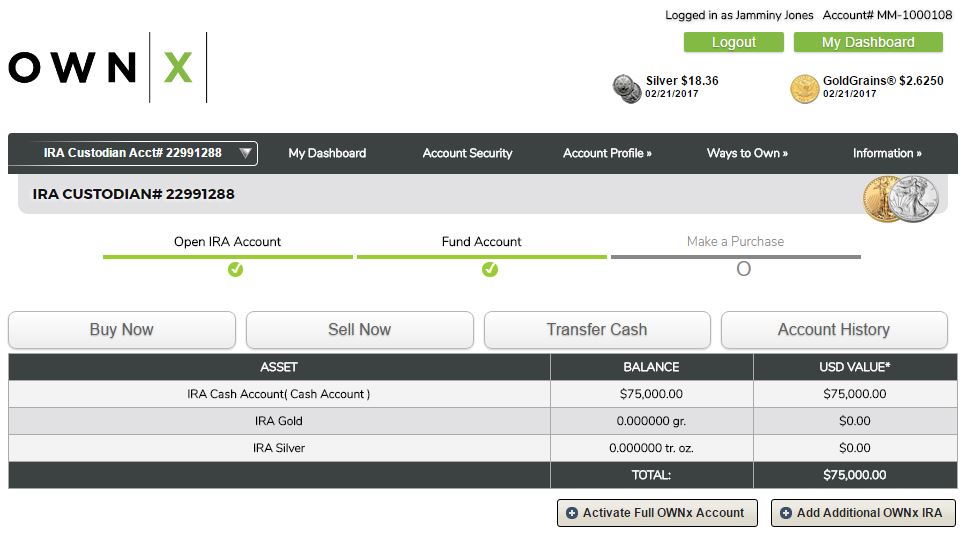Click the Open IRA Account green checkmark
963x541 pixels.
pyautogui.click(x=235, y=269)
